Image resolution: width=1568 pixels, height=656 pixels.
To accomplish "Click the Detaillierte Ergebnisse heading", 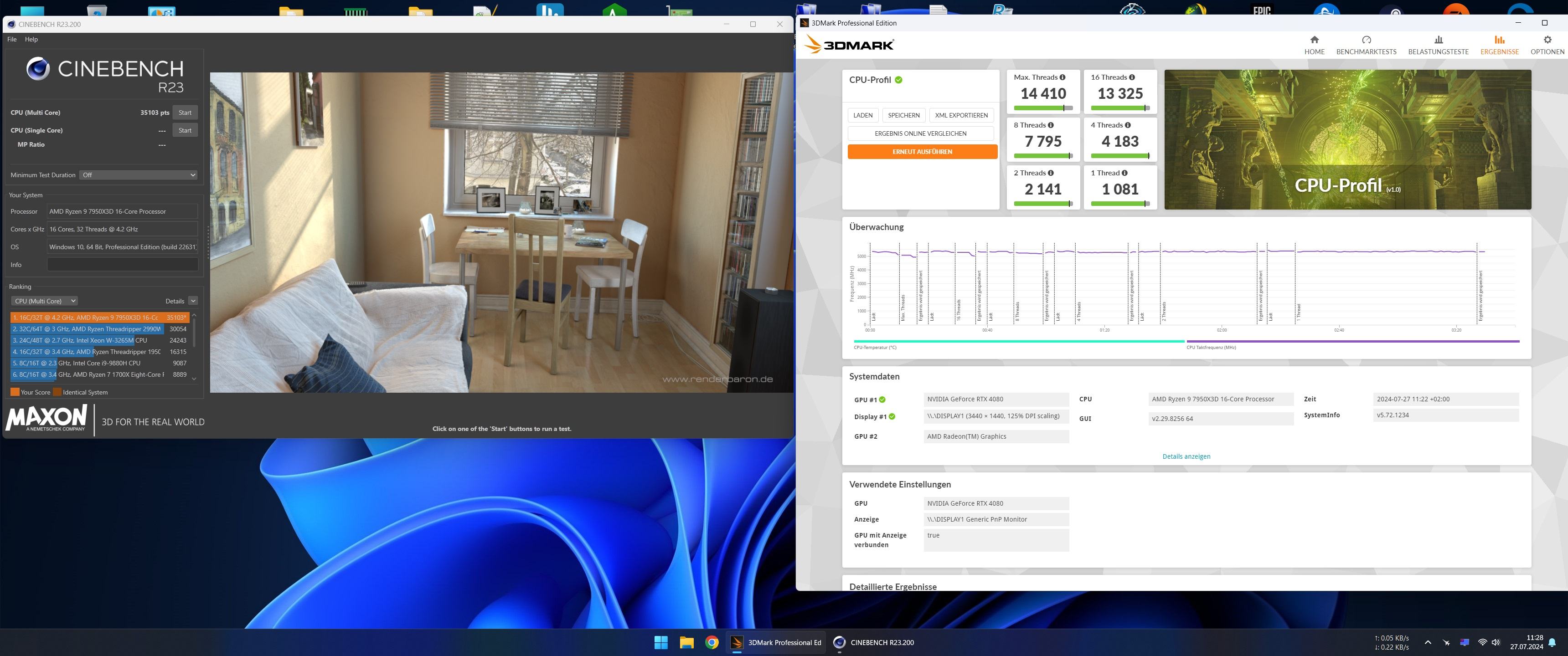I will click(893, 587).
